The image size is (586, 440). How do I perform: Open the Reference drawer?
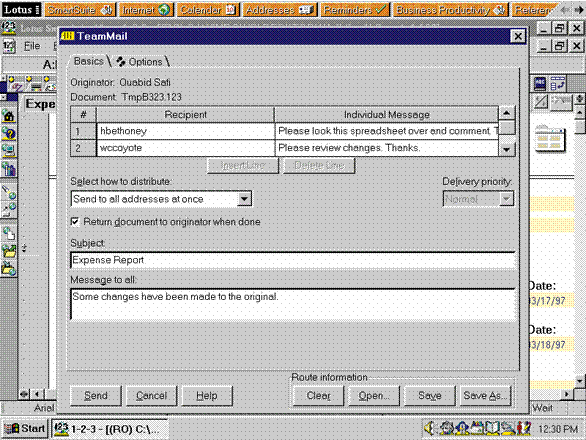[534, 10]
